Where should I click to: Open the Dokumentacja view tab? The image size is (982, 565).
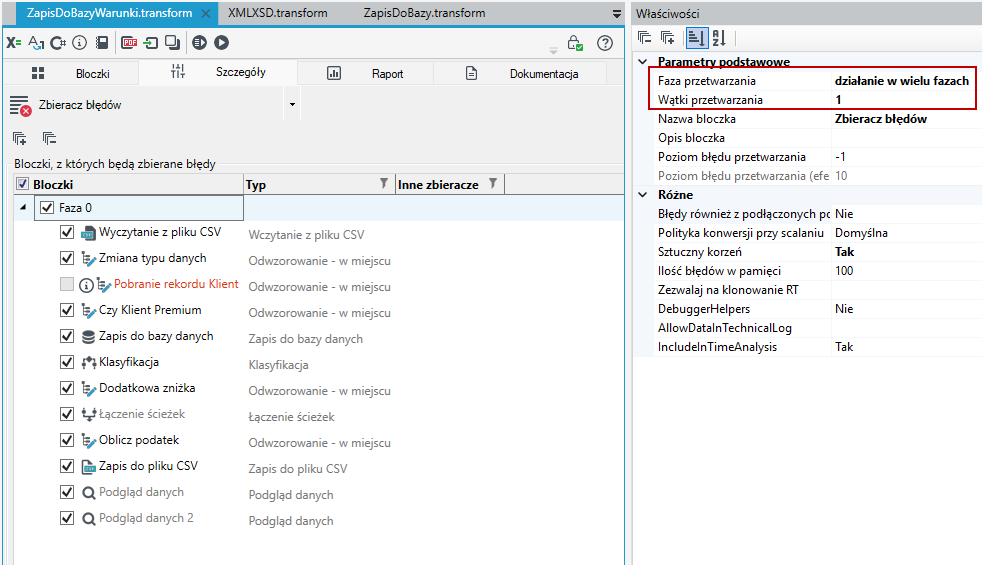[x=521, y=73]
